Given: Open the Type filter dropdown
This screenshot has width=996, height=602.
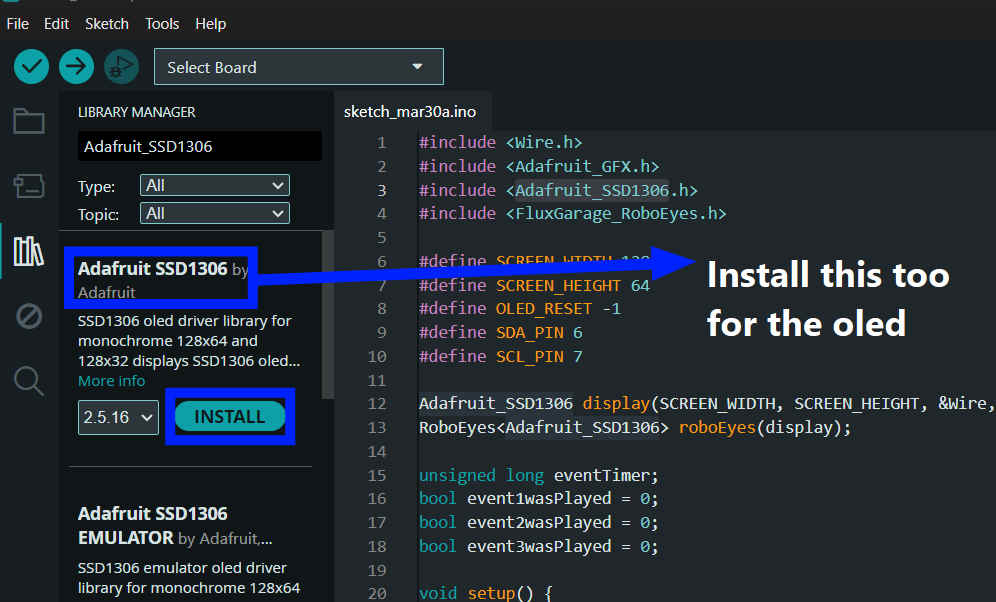Looking at the screenshot, I should coord(215,185).
